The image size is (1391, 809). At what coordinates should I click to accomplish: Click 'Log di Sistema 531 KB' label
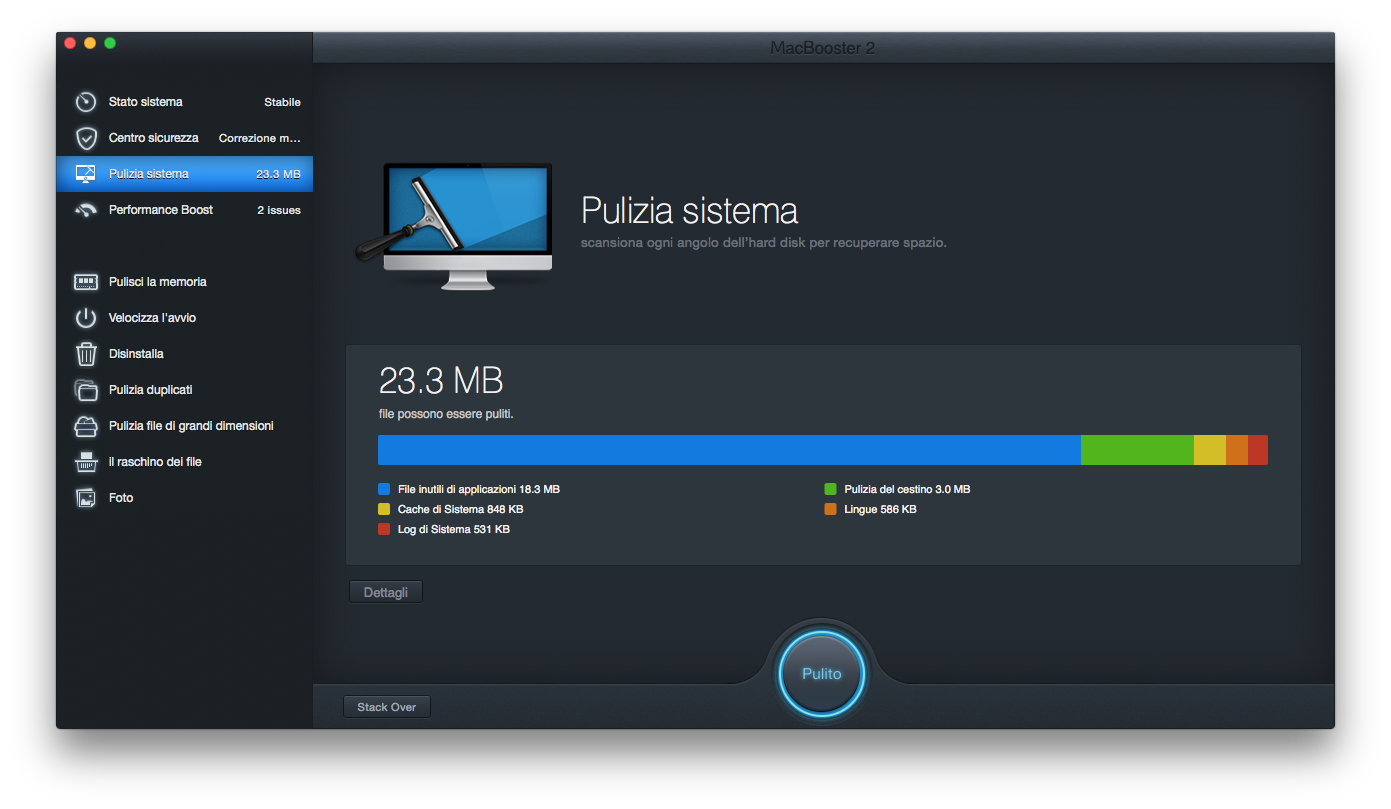coord(454,530)
